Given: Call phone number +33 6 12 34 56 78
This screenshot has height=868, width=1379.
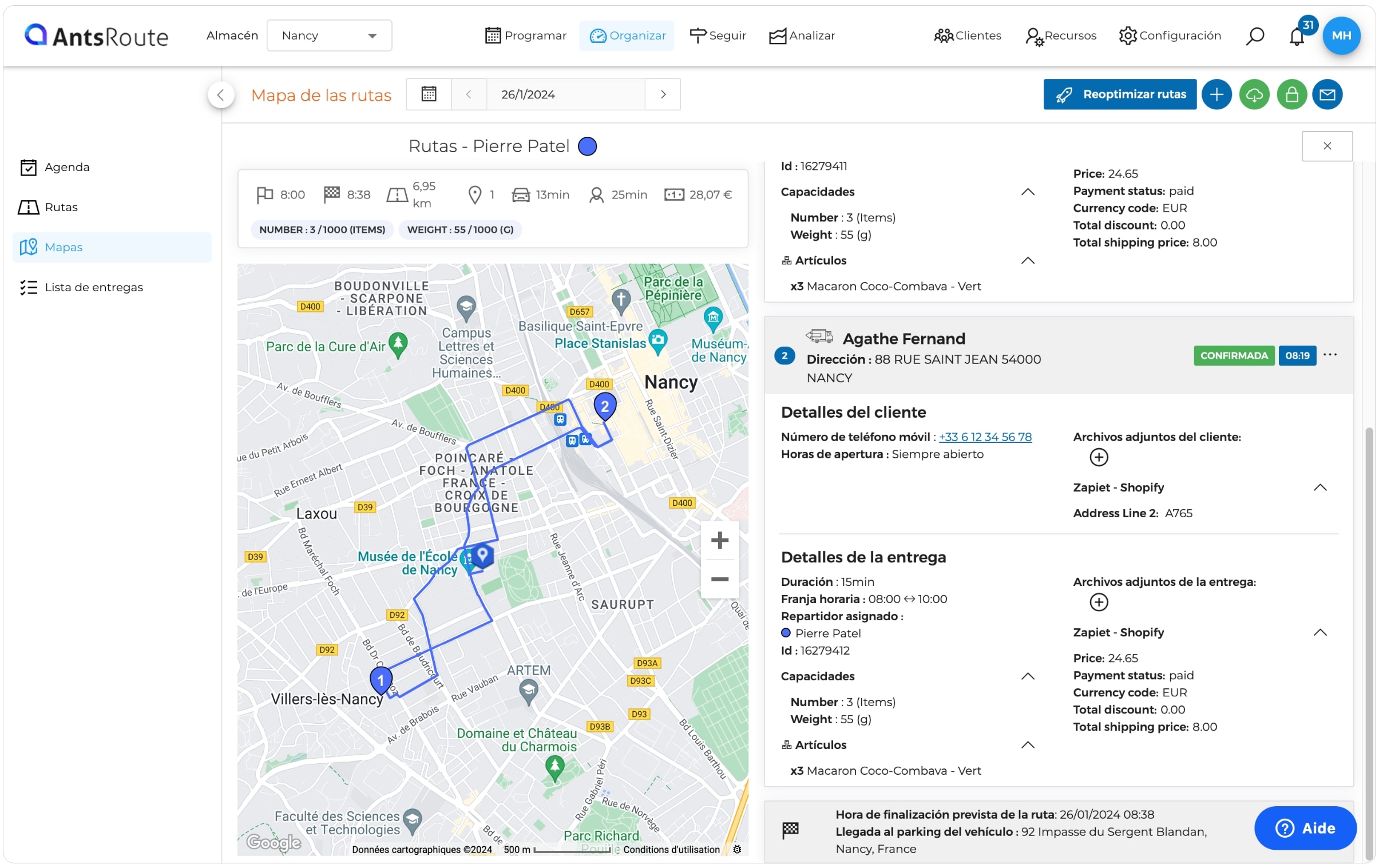Looking at the screenshot, I should [x=984, y=437].
